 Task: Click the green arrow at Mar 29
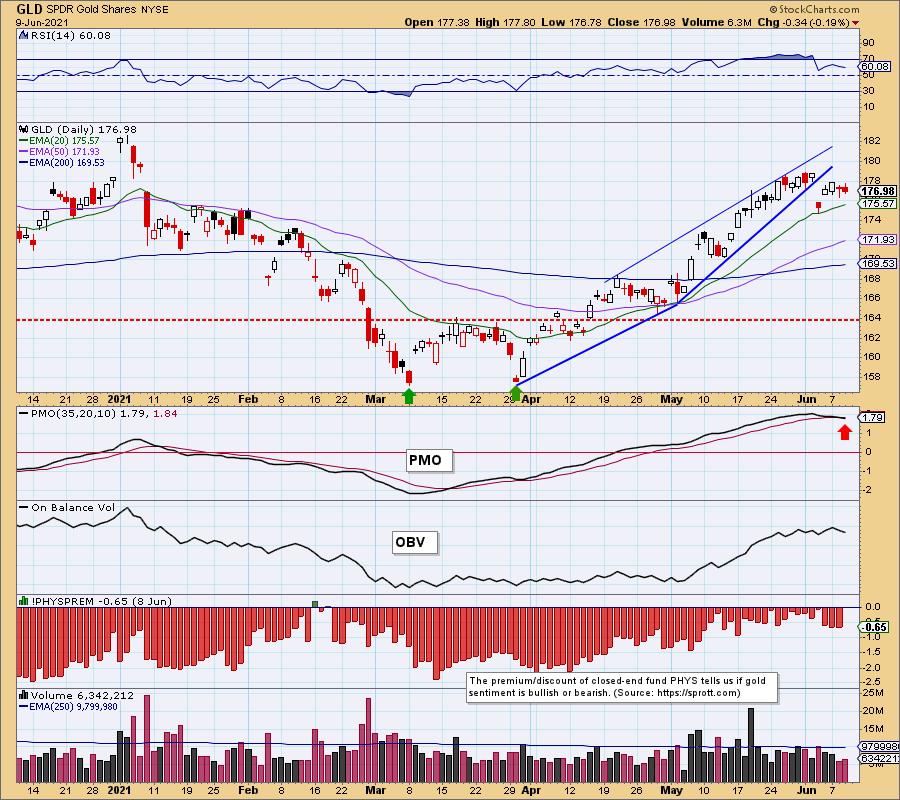(x=515, y=394)
